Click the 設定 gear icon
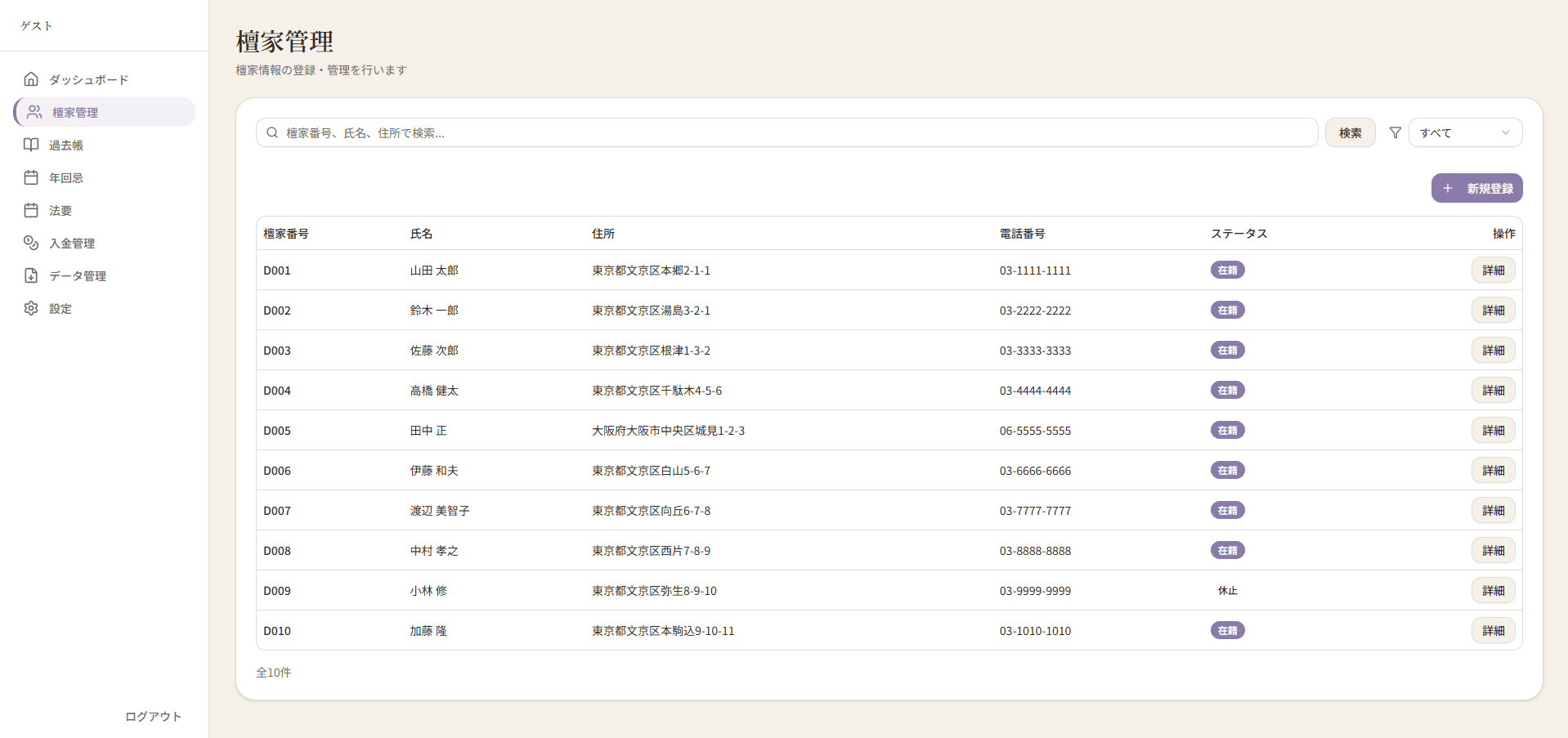Image resolution: width=1568 pixels, height=738 pixels. (31, 308)
